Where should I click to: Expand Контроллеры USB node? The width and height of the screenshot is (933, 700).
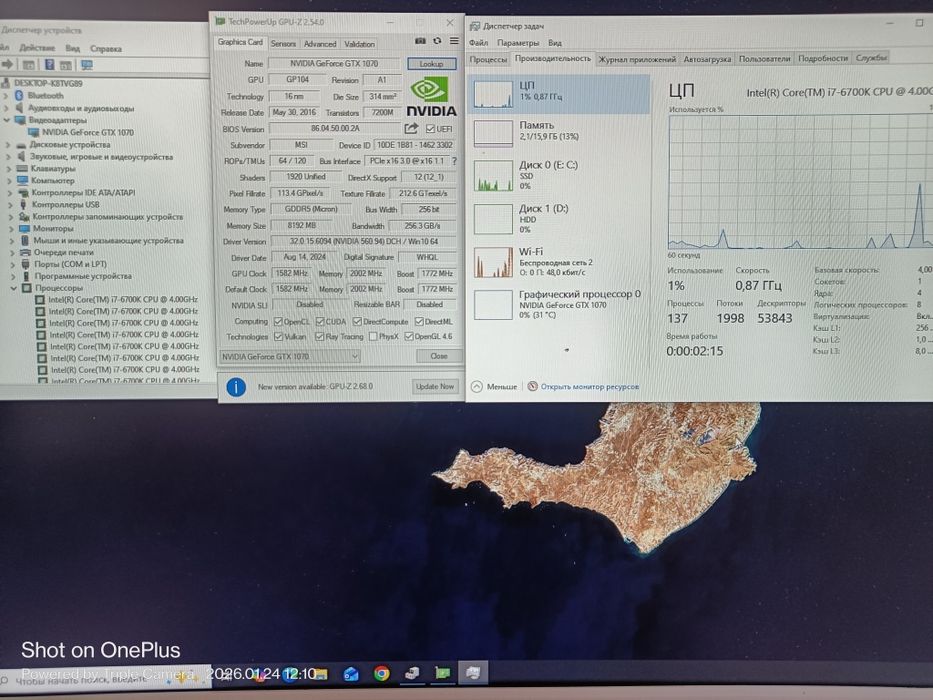[10, 205]
